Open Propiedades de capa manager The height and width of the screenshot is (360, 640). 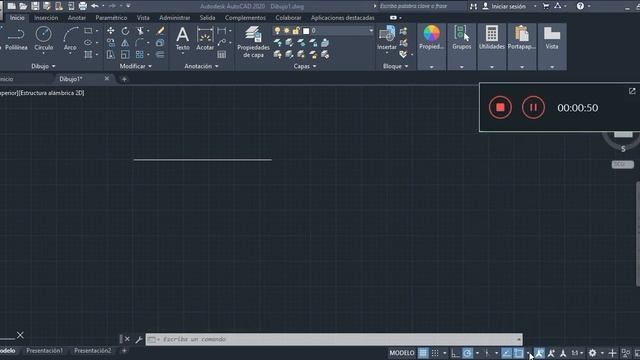(x=253, y=42)
